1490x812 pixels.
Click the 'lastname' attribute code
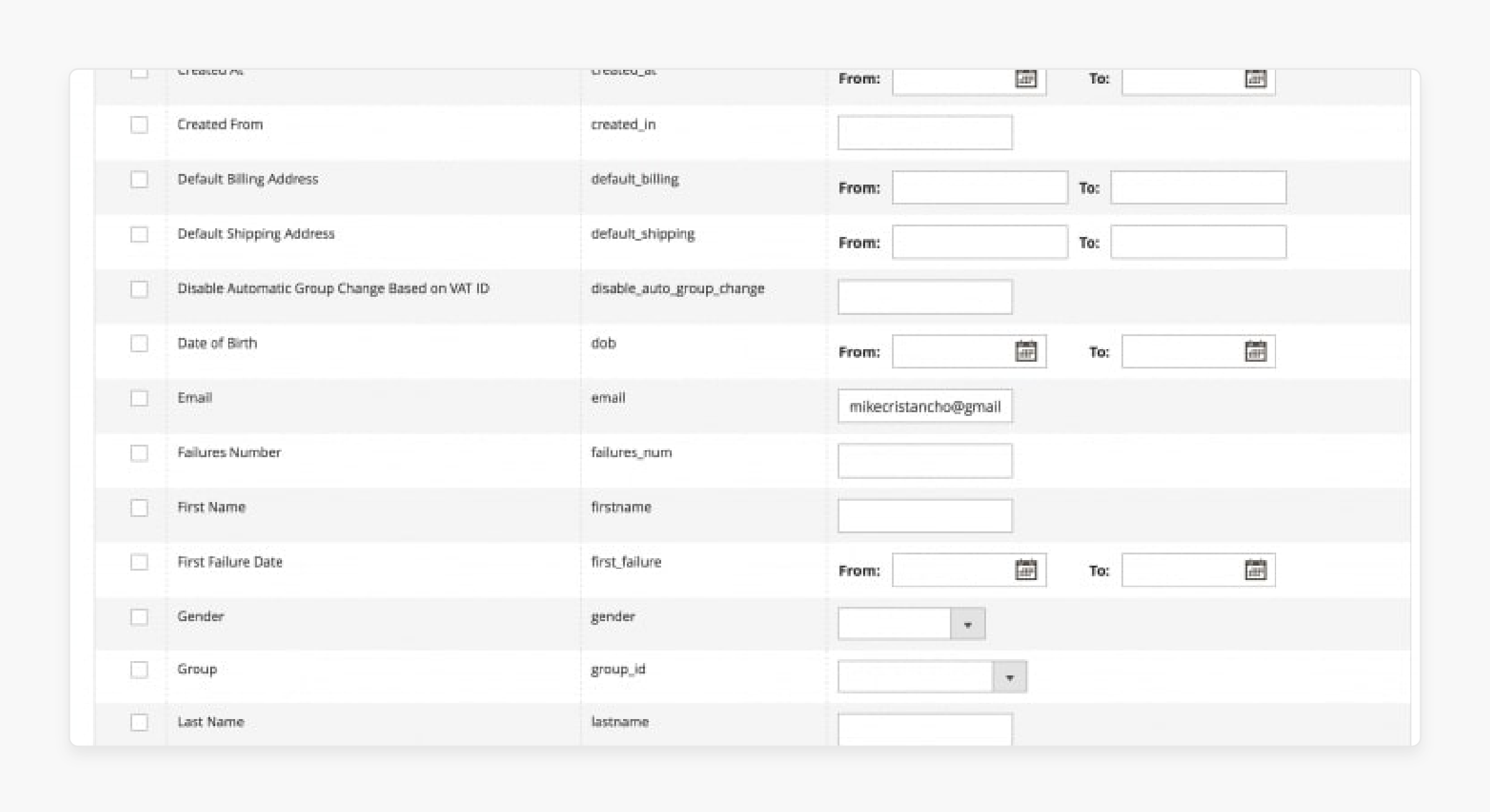(619, 722)
